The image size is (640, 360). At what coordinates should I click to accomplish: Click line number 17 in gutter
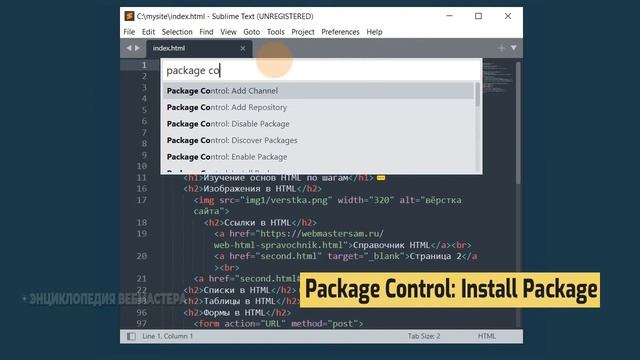point(142,200)
